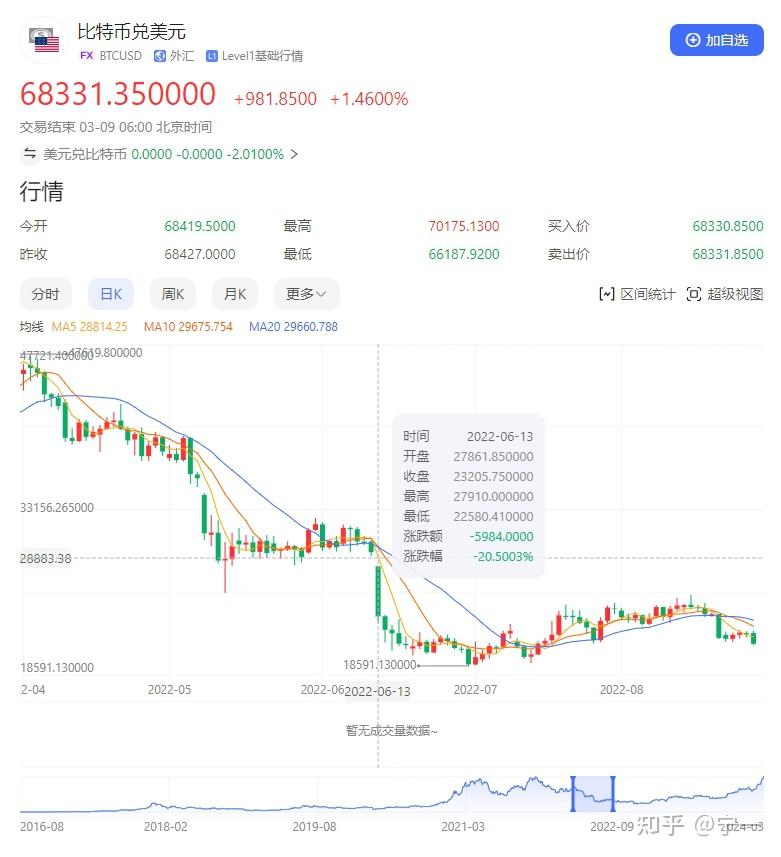Click the +1.4600% change percentage
Viewport: 781px width, 857px height.
click(x=369, y=99)
